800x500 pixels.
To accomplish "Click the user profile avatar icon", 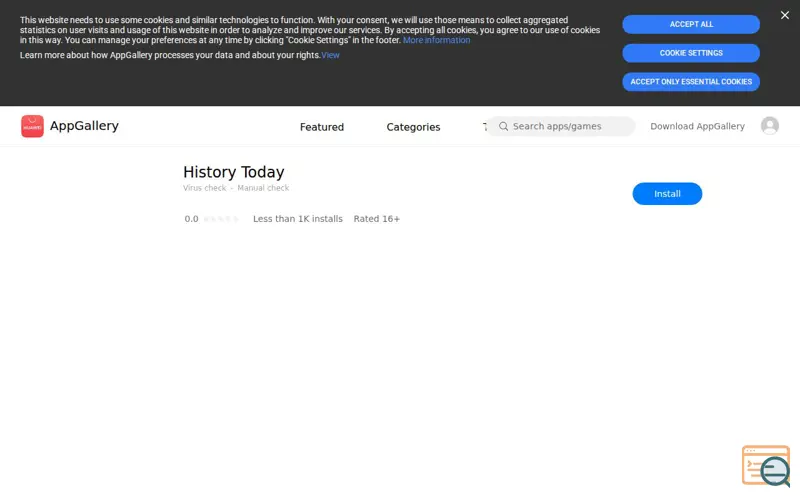I will pos(769,126).
